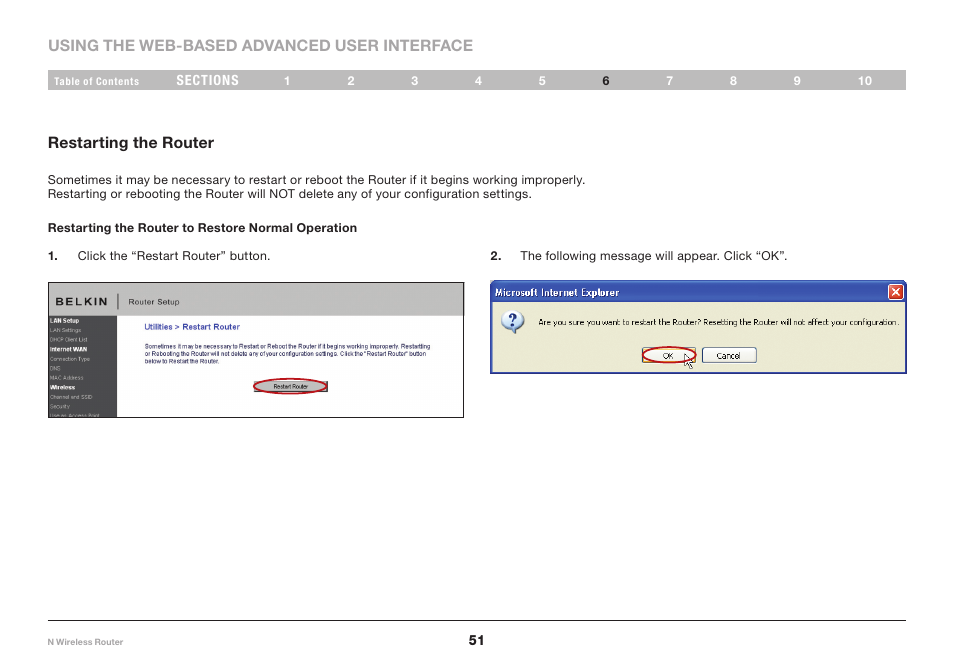Click the 'Restarting the Router' heading
Screen dimensions: 954x668
pos(131,143)
